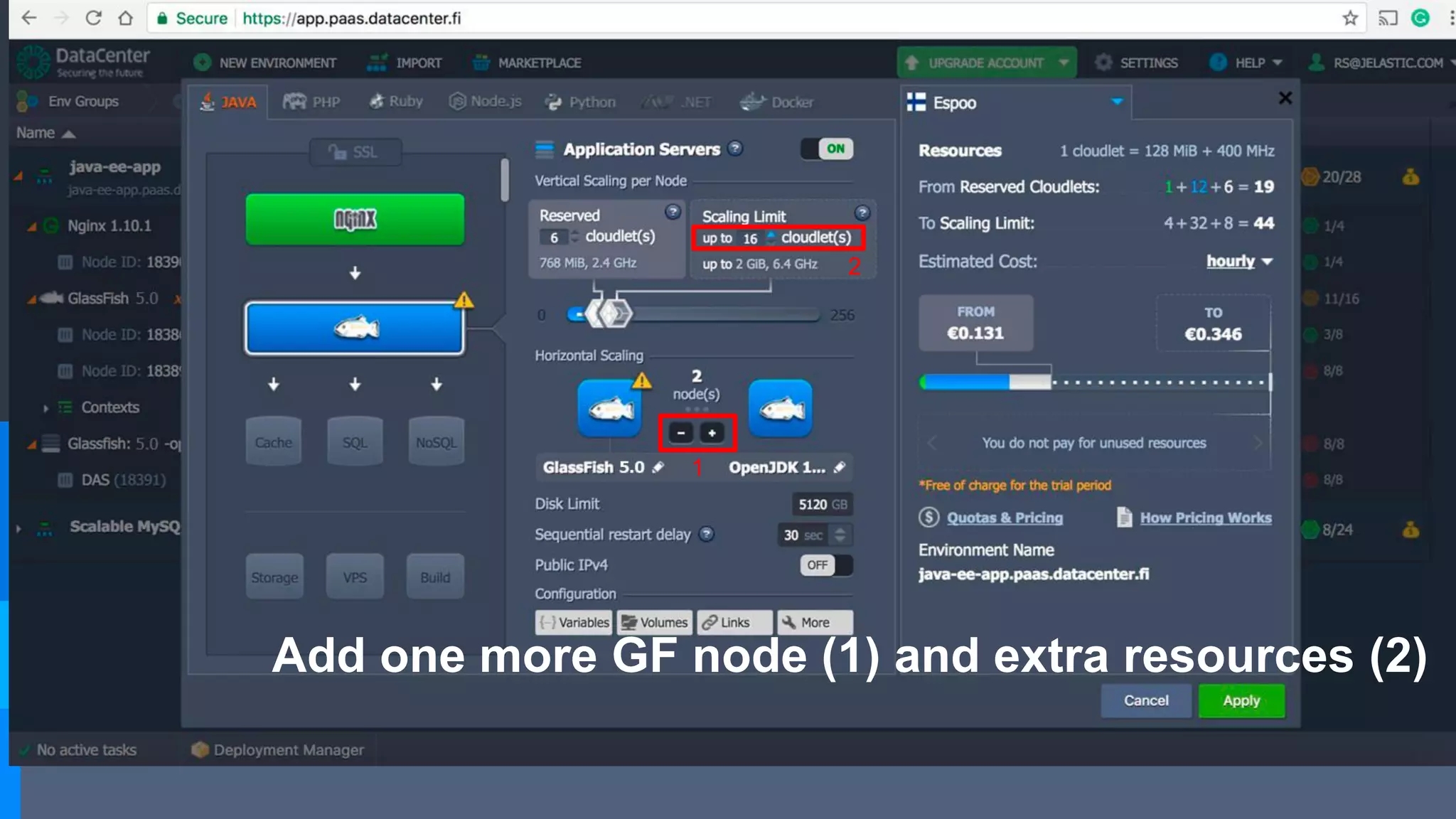Open the browser home page
1456x819 pixels.
pos(126,18)
